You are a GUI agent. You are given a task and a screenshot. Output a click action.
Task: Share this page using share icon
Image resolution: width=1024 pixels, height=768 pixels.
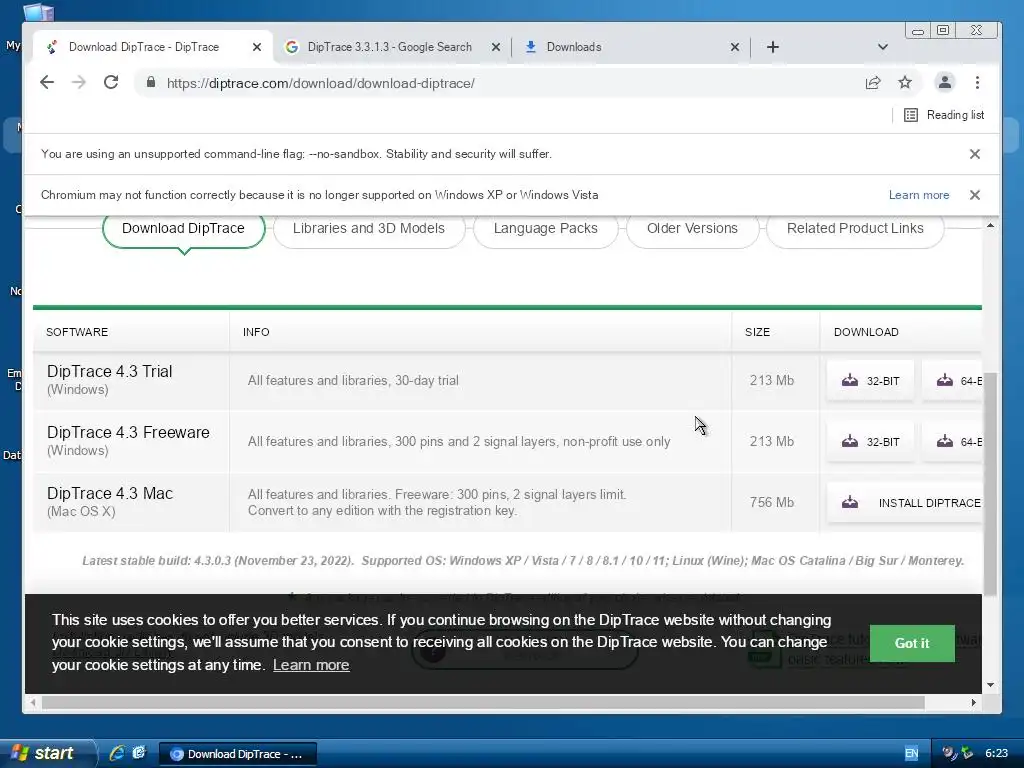pyautogui.click(x=873, y=82)
